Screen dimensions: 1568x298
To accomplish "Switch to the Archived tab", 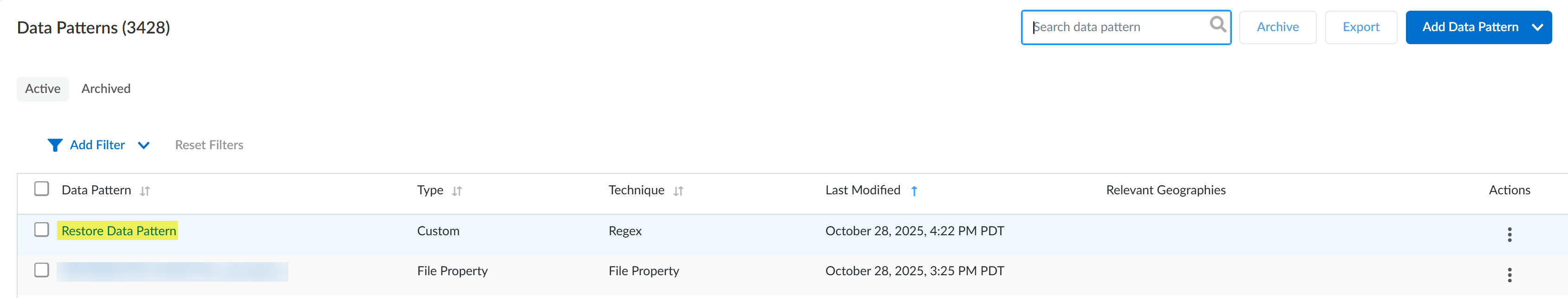I will [106, 89].
